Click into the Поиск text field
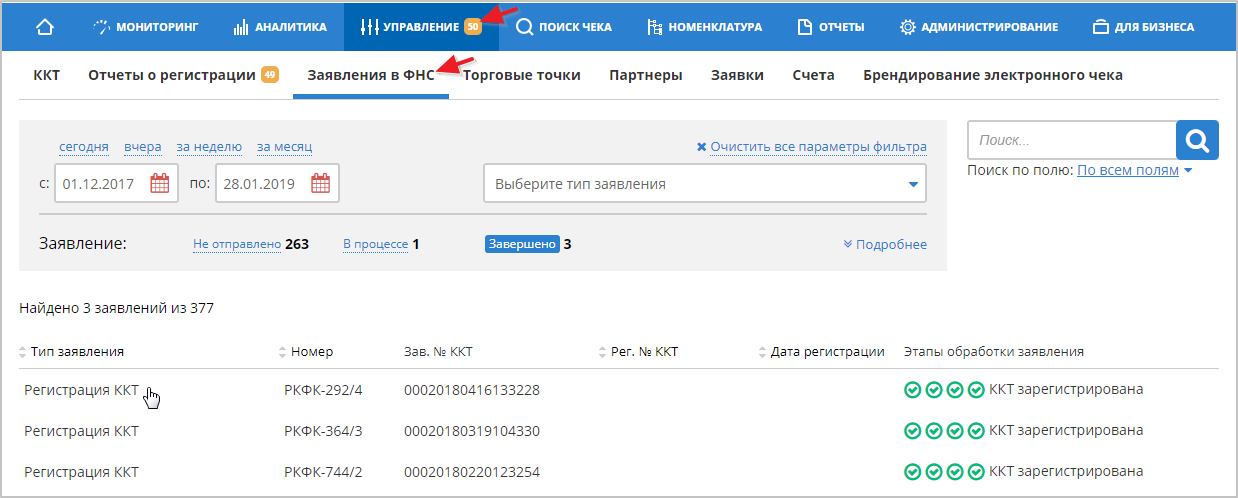The height and width of the screenshot is (498, 1238). pyautogui.click(x=1070, y=141)
